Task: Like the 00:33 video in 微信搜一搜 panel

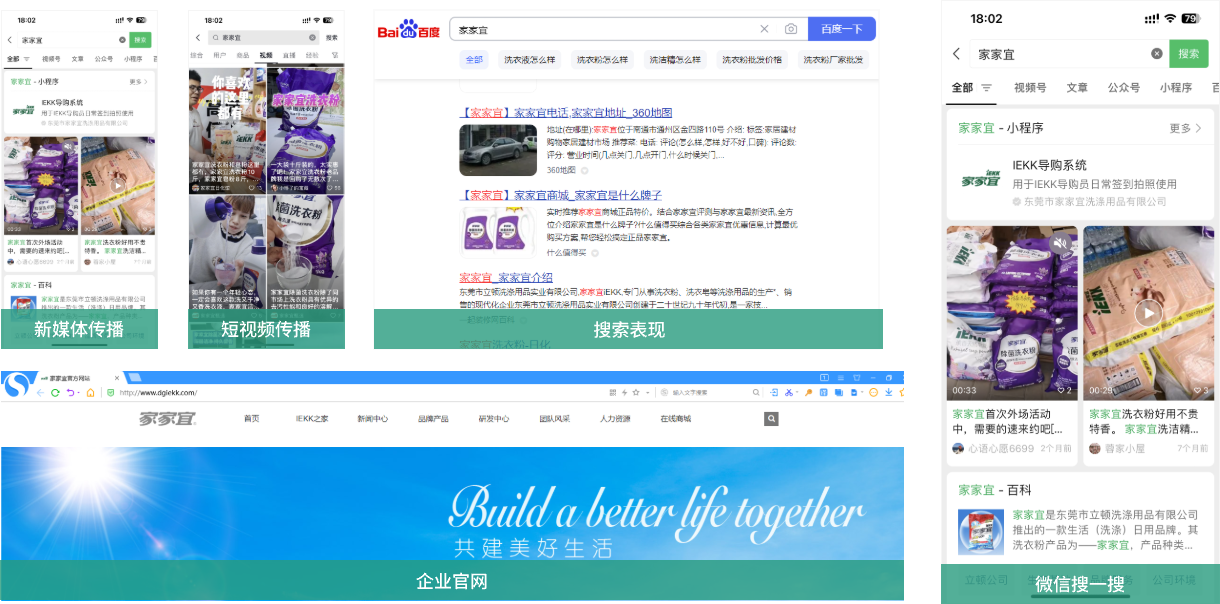Action: click(1064, 390)
